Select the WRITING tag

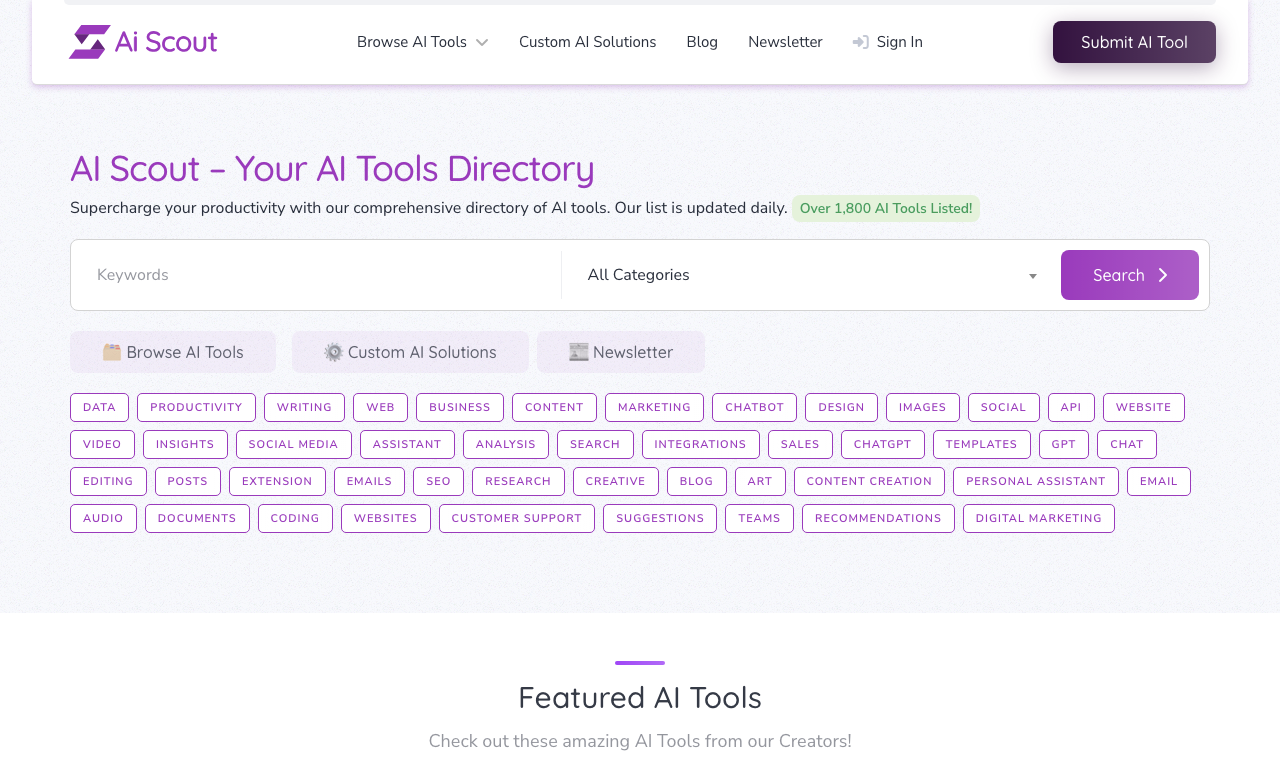304,407
